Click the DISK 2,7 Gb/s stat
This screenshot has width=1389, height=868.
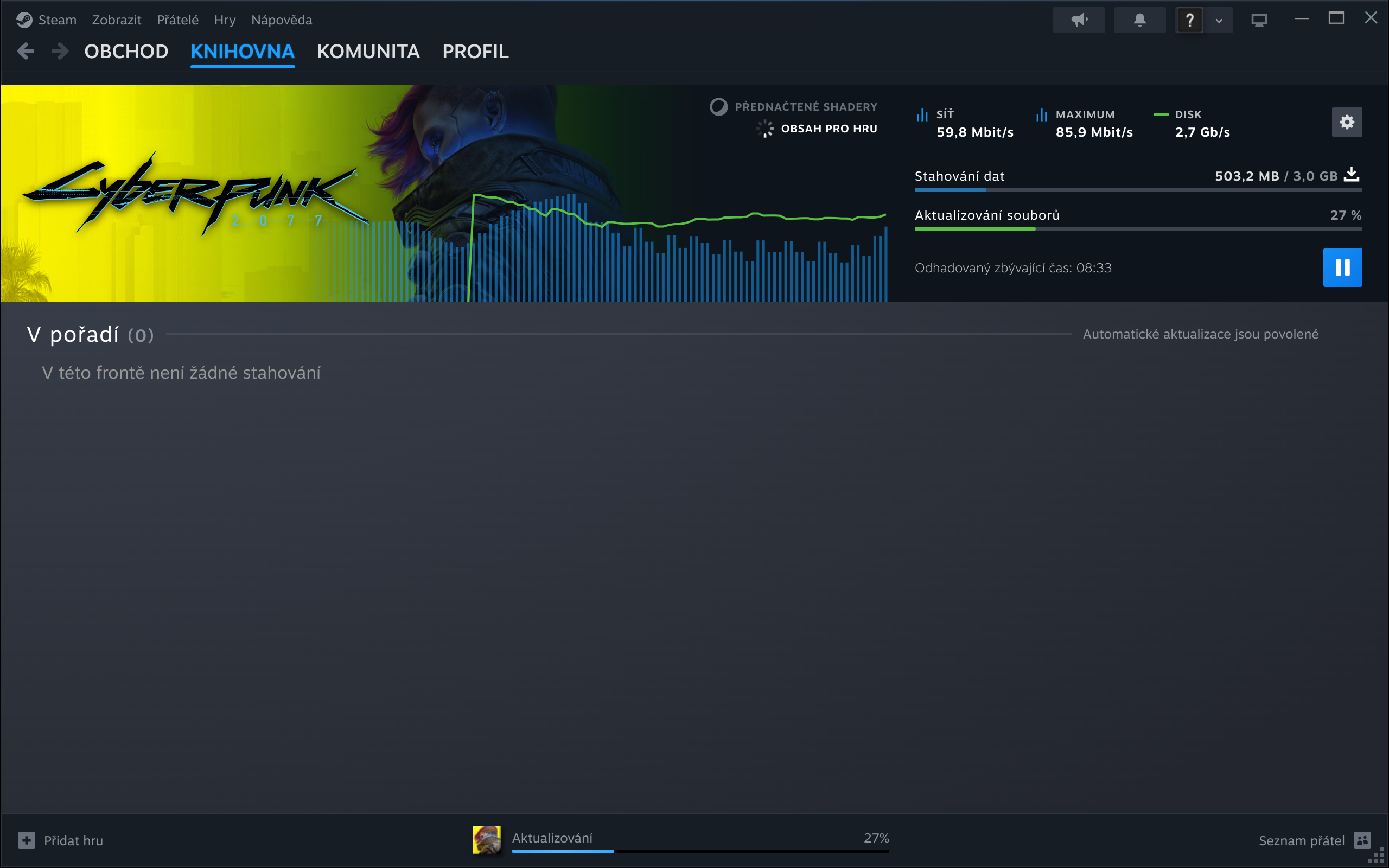pyautogui.click(x=1192, y=124)
